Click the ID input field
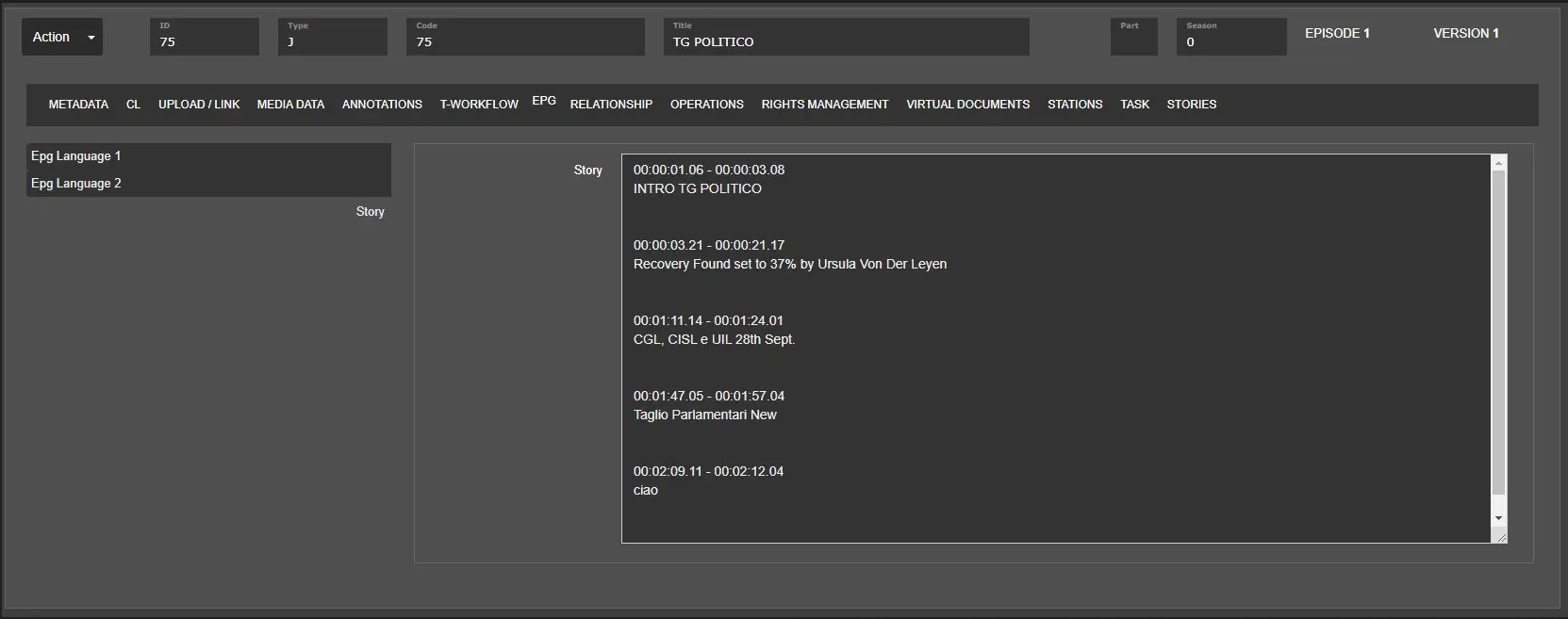This screenshot has width=1568, height=619. [204, 41]
